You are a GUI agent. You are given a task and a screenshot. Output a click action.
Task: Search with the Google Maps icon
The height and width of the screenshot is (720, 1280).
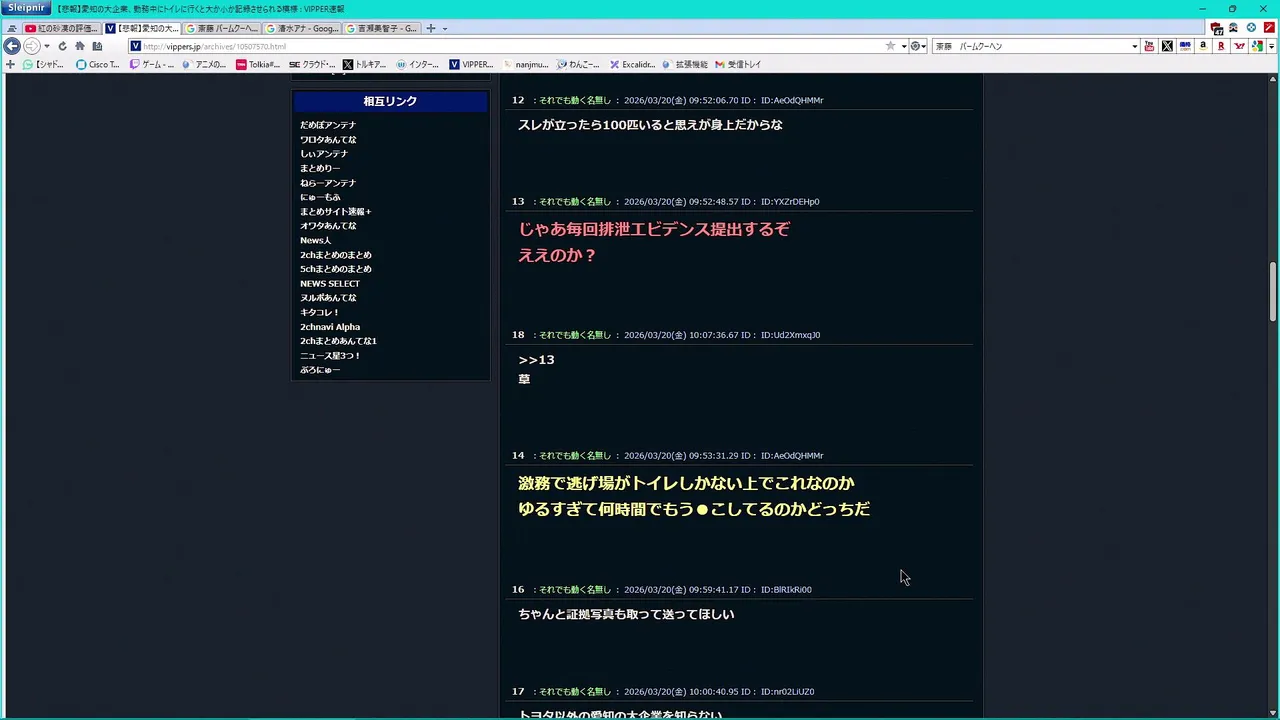(1257, 46)
